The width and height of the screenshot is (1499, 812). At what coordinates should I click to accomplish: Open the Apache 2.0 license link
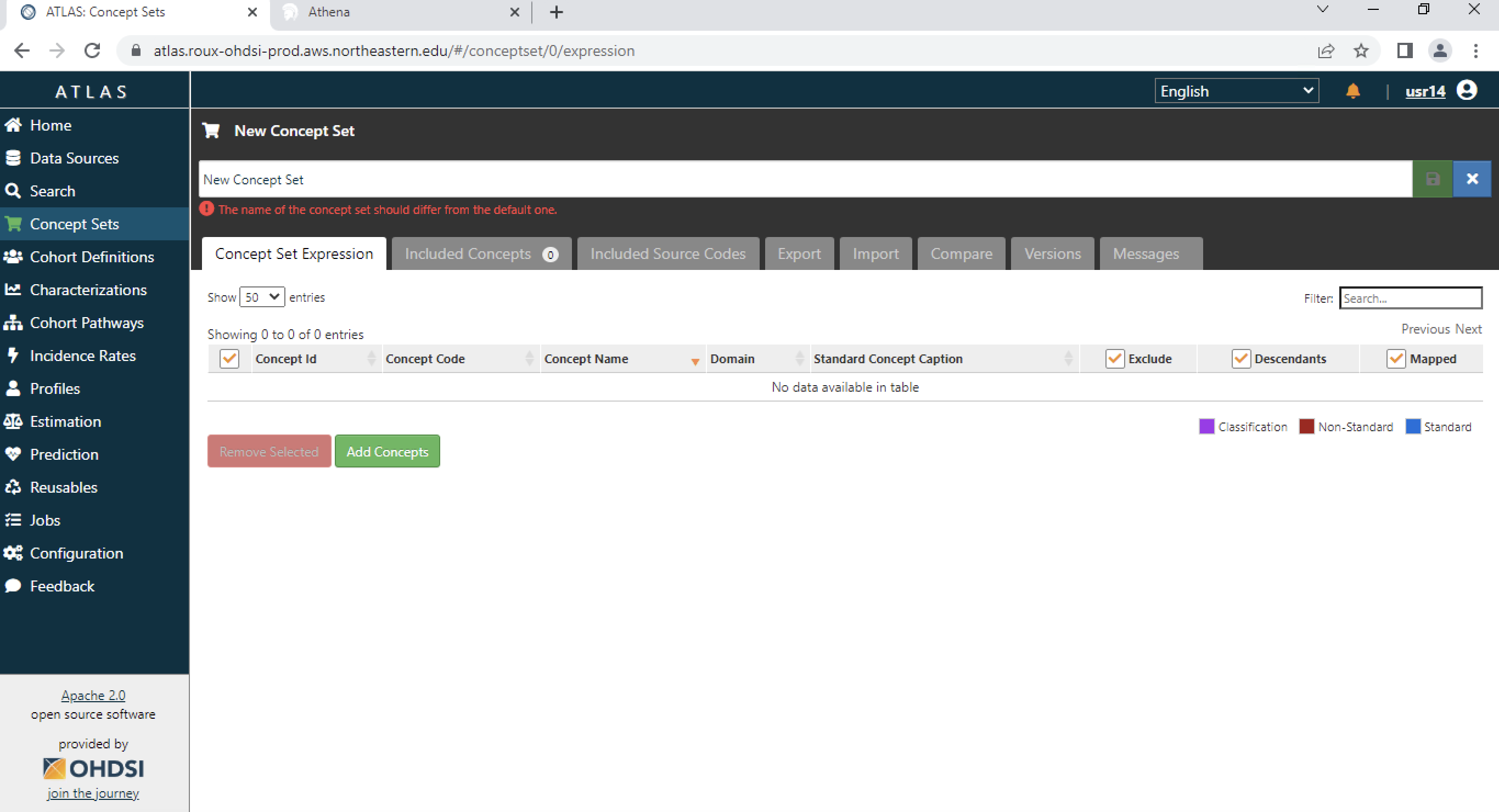coord(93,695)
